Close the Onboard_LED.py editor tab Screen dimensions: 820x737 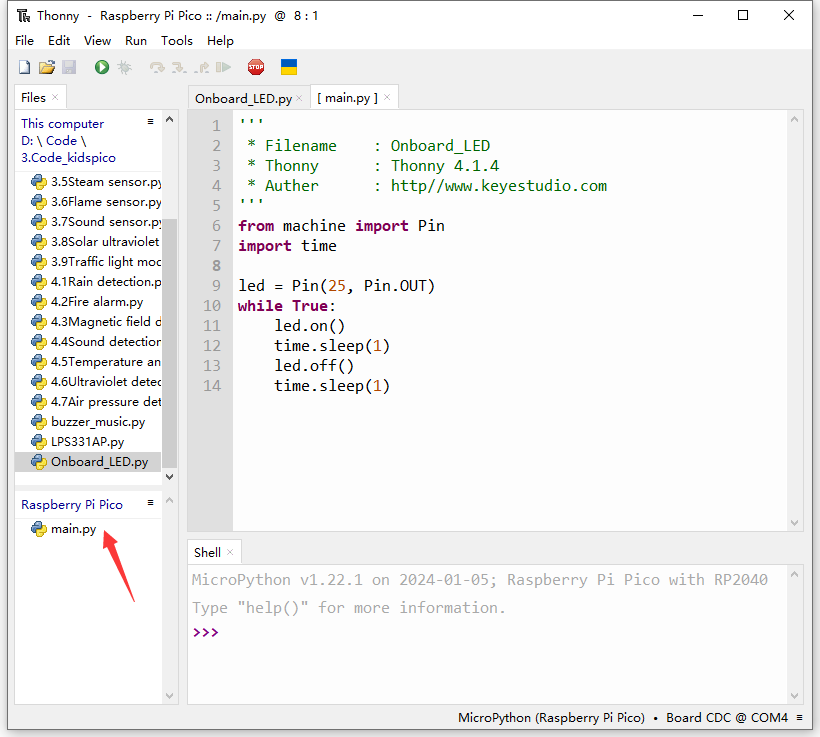coord(299,98)
